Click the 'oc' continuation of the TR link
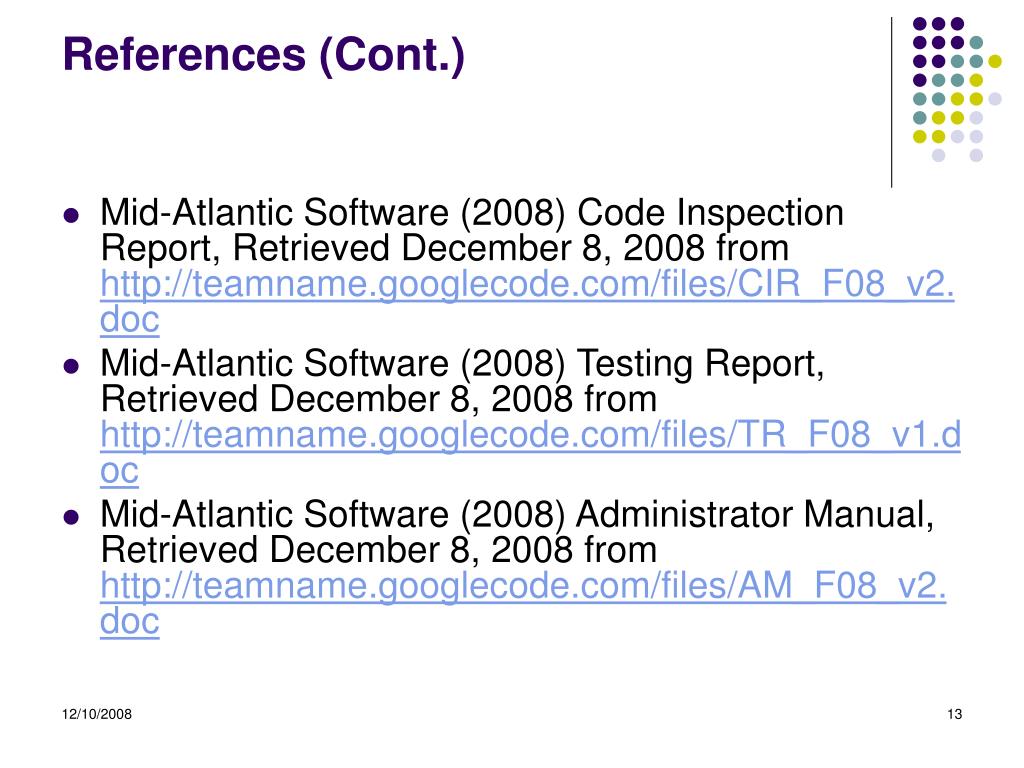This screenshot has width=1024, height=768. [120, 470]
